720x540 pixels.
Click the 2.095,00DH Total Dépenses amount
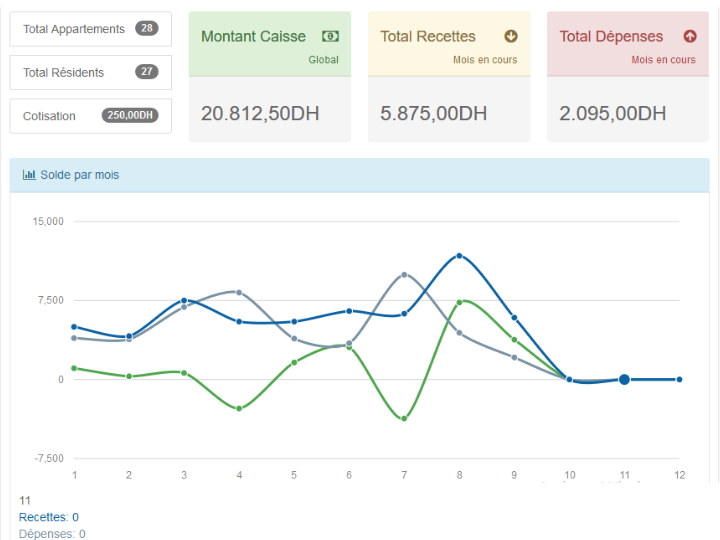pyautogui.click(x=613, y=113)
